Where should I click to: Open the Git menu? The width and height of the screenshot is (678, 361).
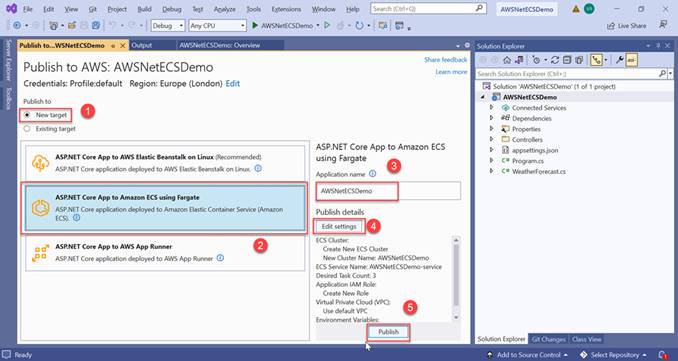point(92,9)
